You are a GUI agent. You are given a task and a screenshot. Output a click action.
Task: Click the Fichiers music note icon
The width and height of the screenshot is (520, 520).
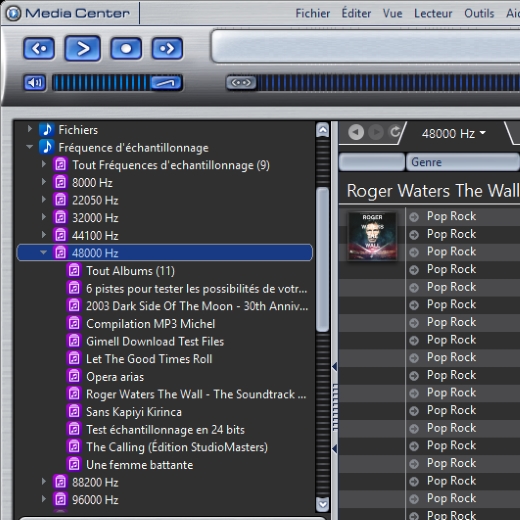(x=47, y=129)
